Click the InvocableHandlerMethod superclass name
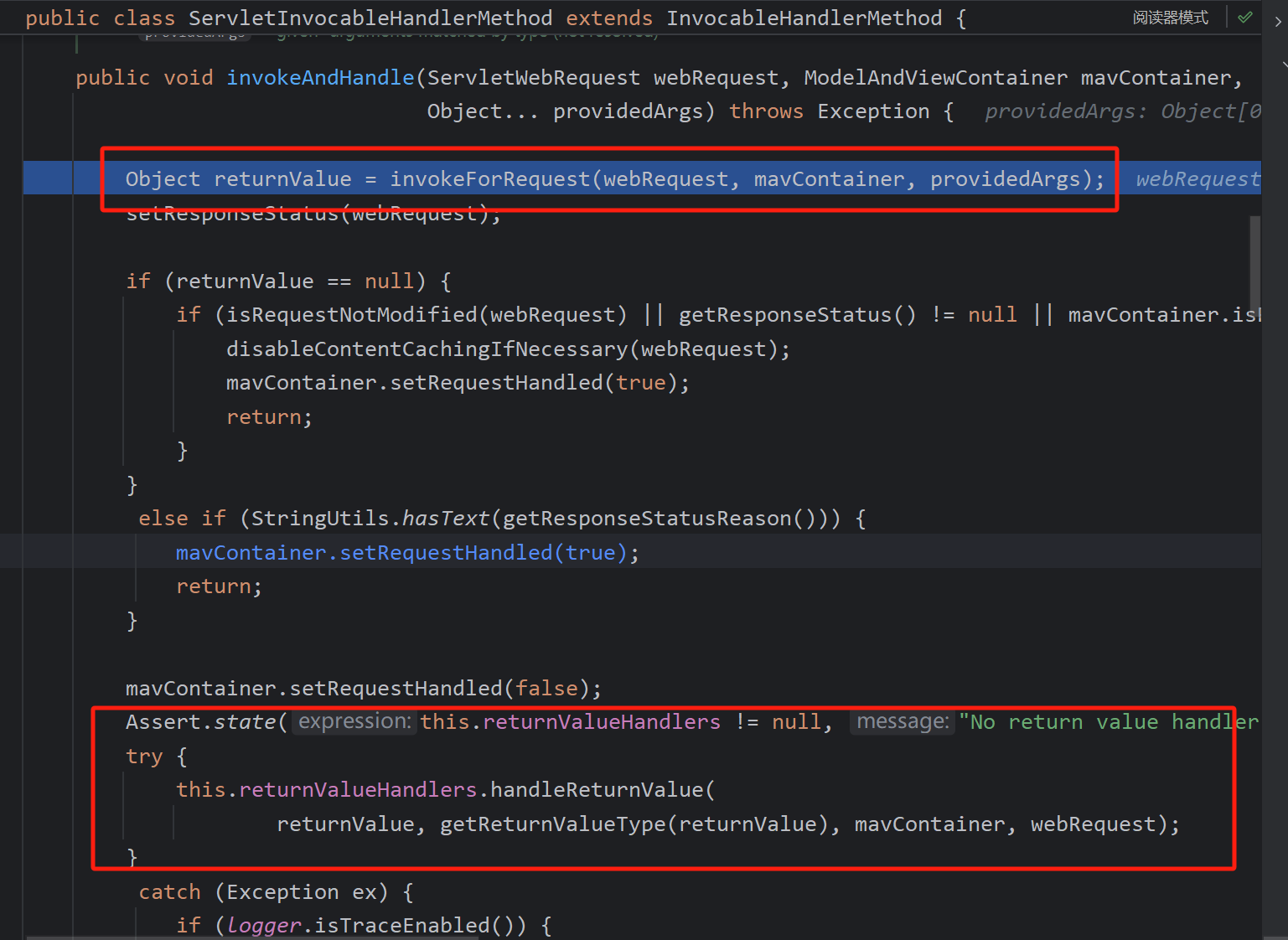 (804, 18)
